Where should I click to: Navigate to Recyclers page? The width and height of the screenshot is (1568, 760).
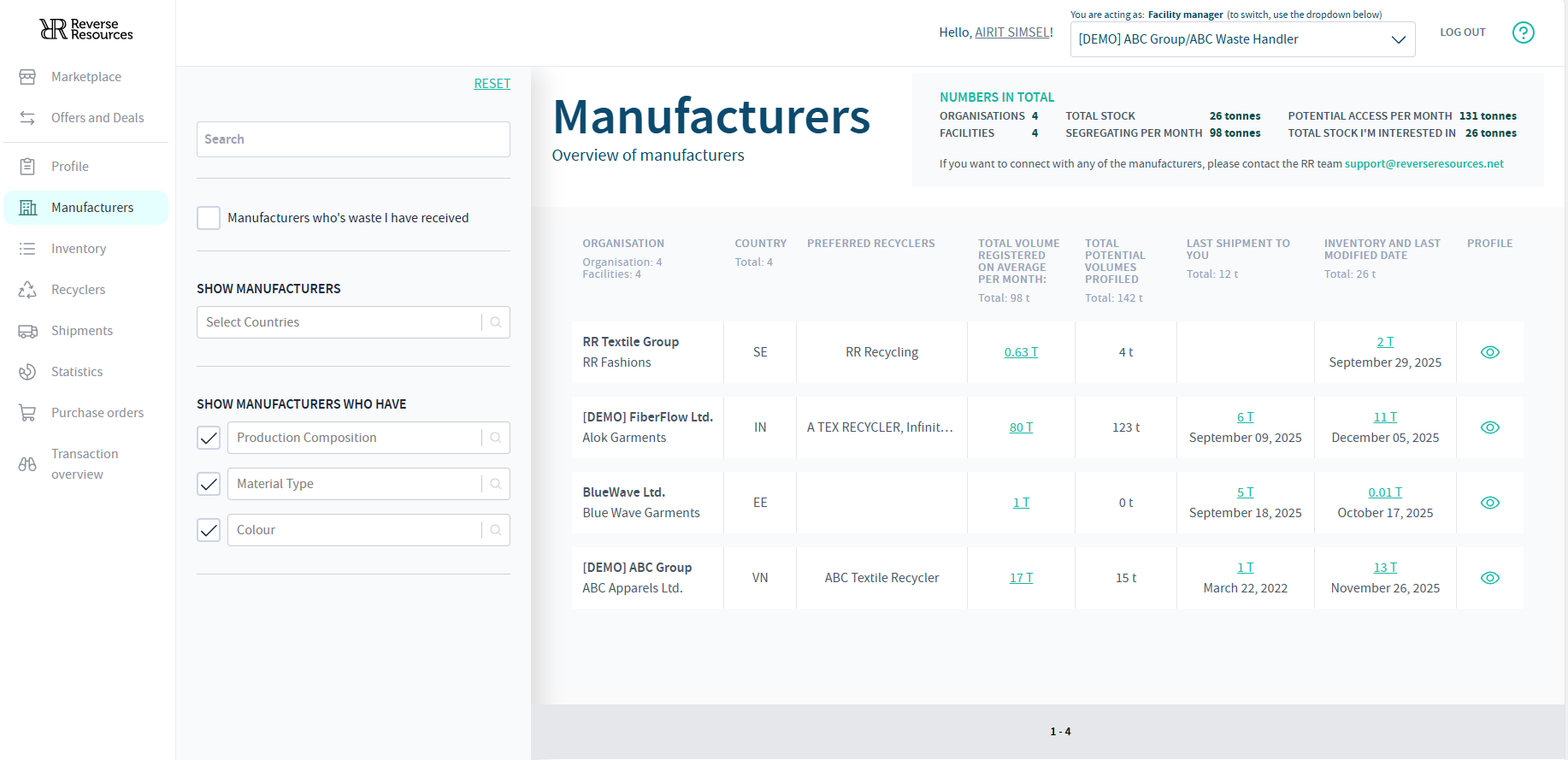[x=86, y=290]
